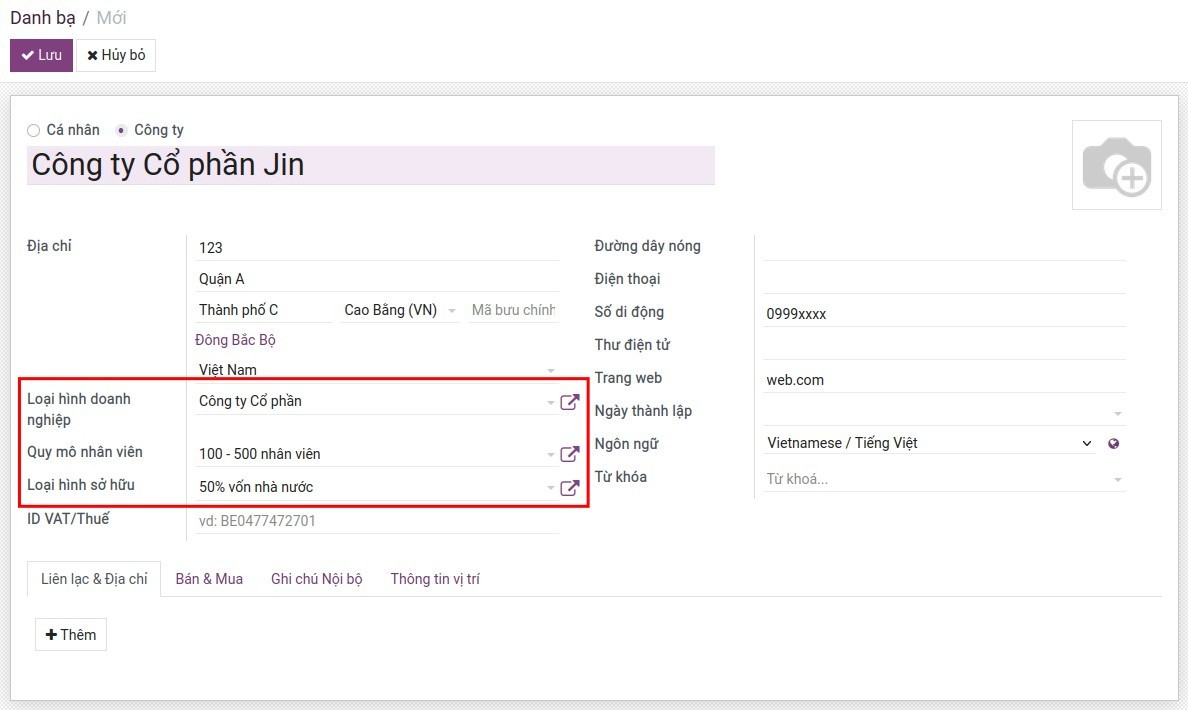The width and height of the screenshot is (1188, 710).
Task: Click the globe icon beside language field
Action: click(1113, 444)
